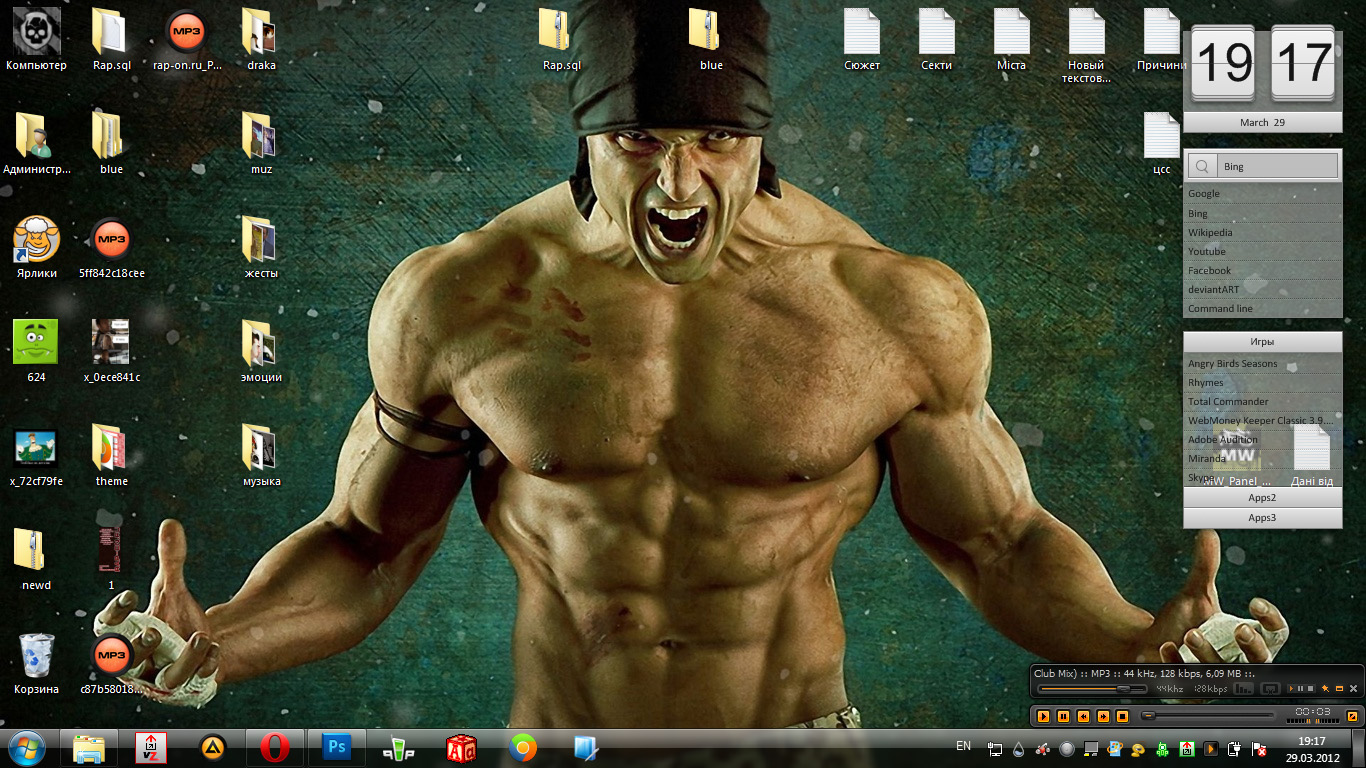Expand the Apps3 section in sidebar
Screen dimensions: 1366x768
1262,518
